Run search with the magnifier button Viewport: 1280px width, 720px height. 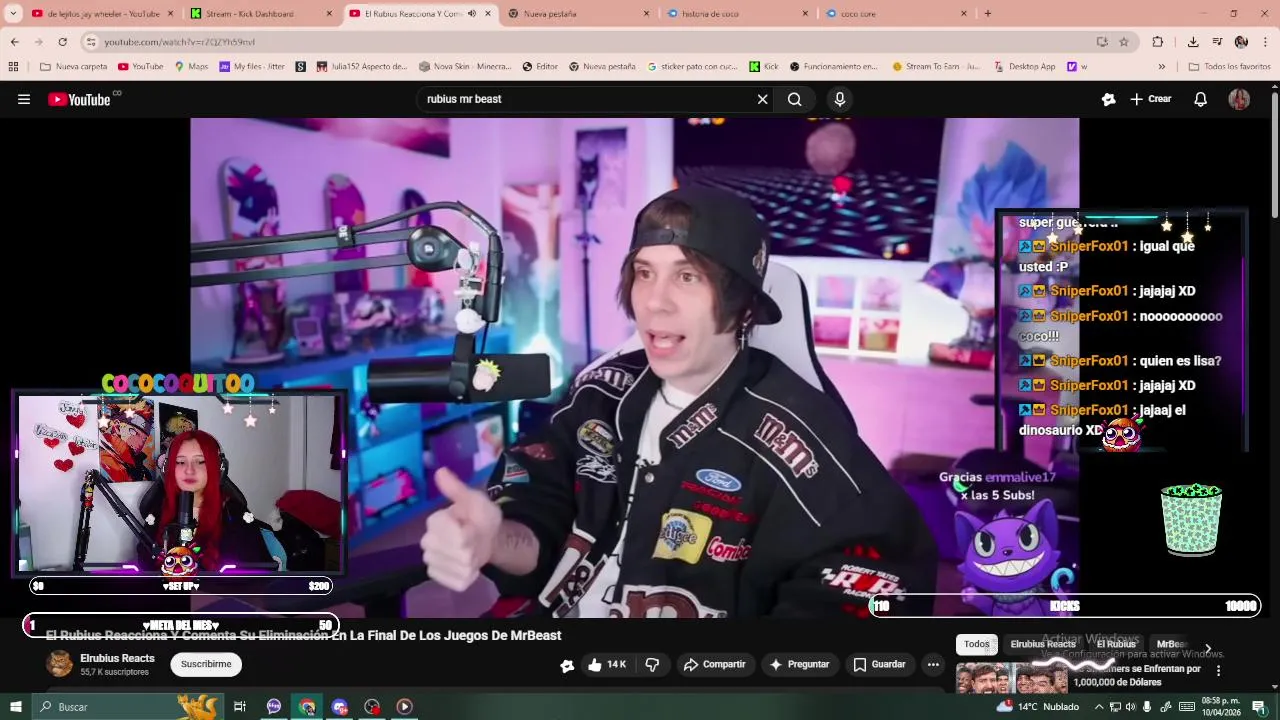pyautogui.click(x=794, y=99)
